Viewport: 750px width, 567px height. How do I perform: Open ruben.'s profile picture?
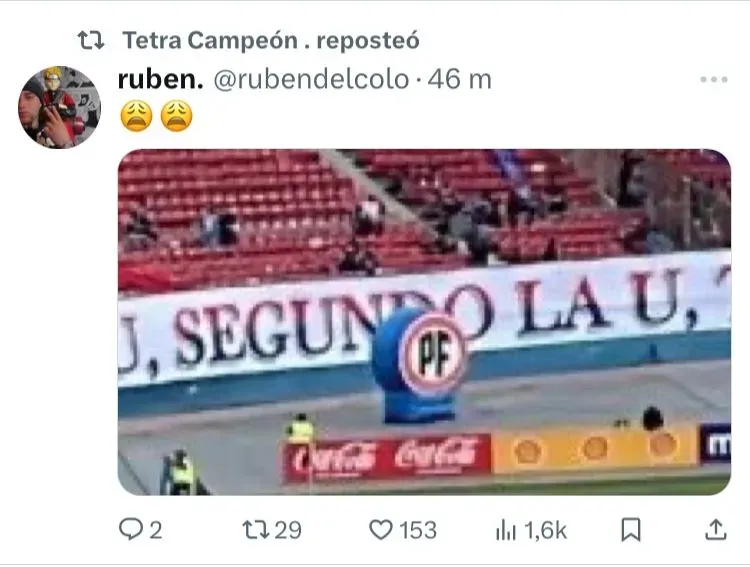click(x=60, y=107)
